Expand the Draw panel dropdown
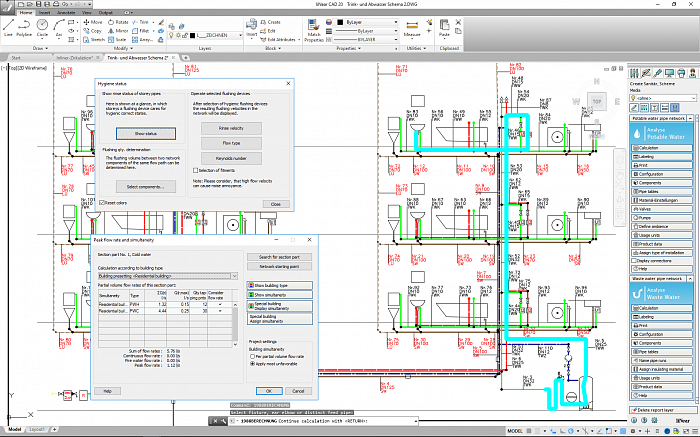Image resolution: width=700 pixels, height=437 pixels. [40, 48]
